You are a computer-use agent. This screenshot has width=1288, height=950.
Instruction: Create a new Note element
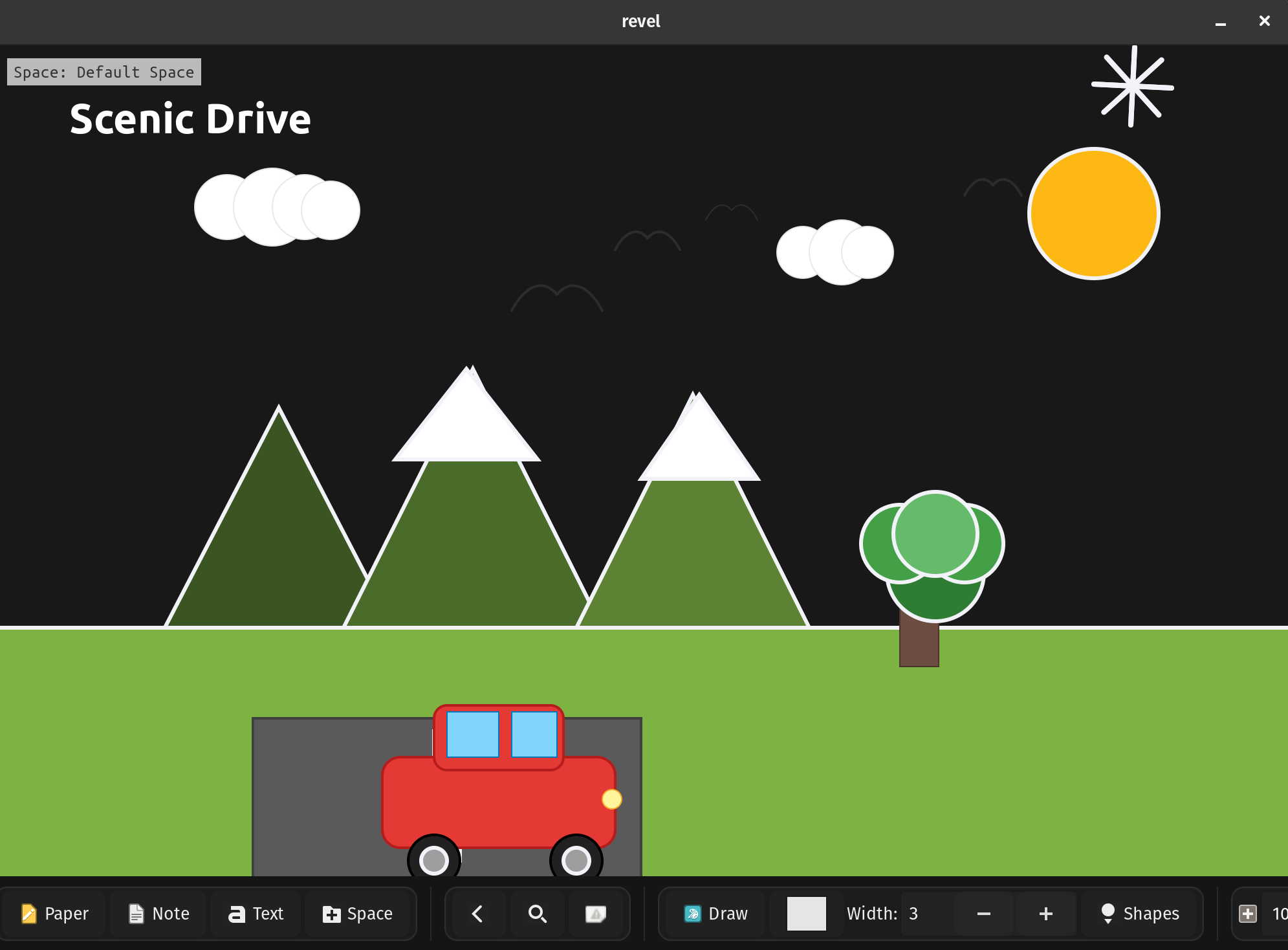click(x=158, y=913)
